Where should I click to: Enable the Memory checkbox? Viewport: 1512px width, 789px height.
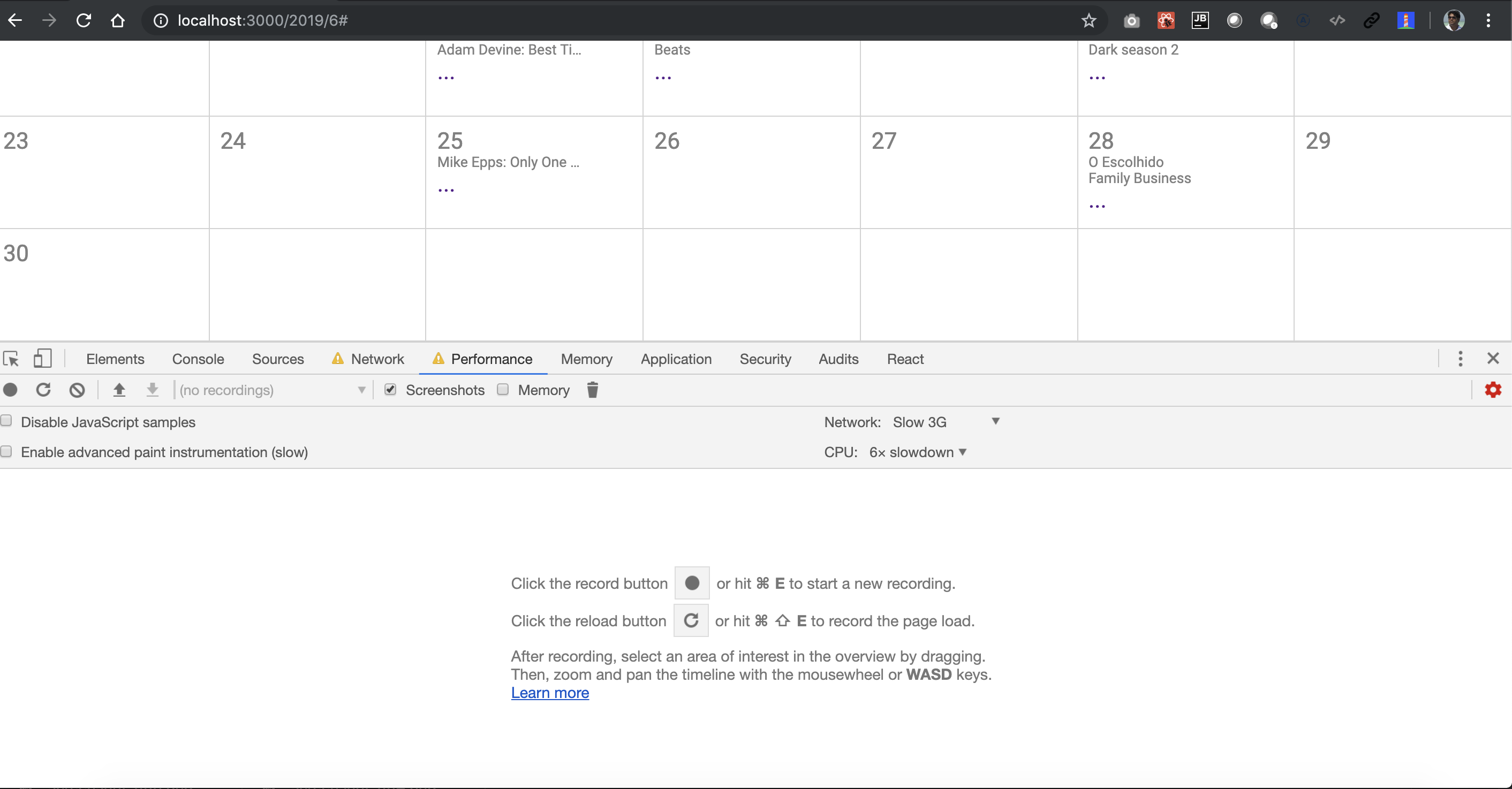503,390
